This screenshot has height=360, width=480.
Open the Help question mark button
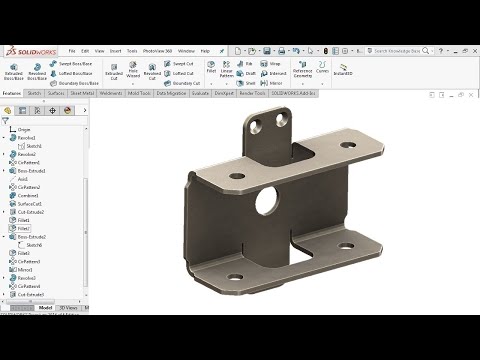pos(441,51)
